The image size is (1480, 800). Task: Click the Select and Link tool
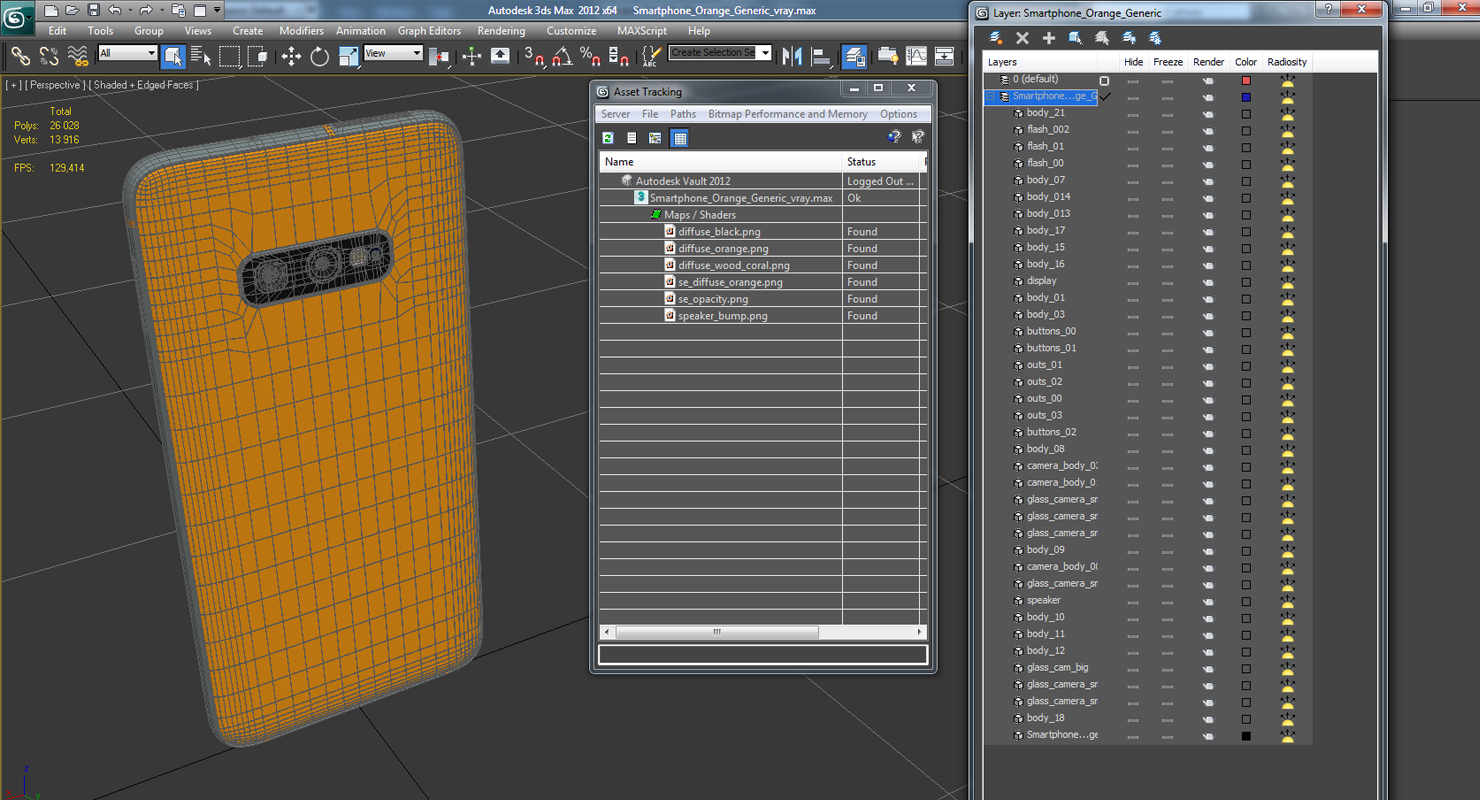(x=20, y=56)
